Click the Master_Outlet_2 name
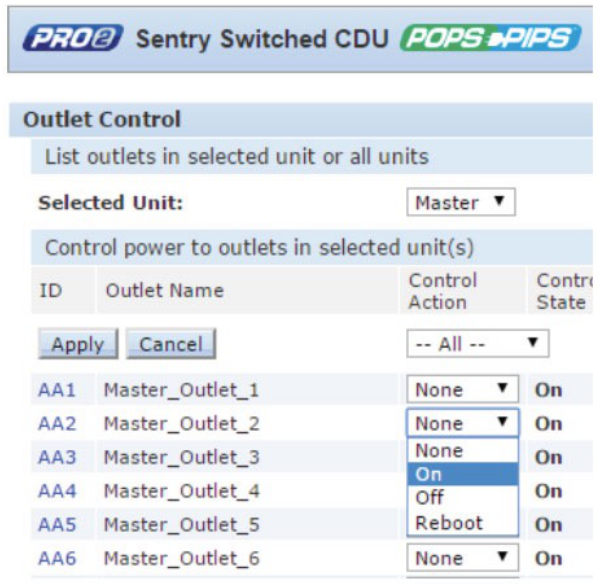Screen dimensions: 597x584 (182, 424)
